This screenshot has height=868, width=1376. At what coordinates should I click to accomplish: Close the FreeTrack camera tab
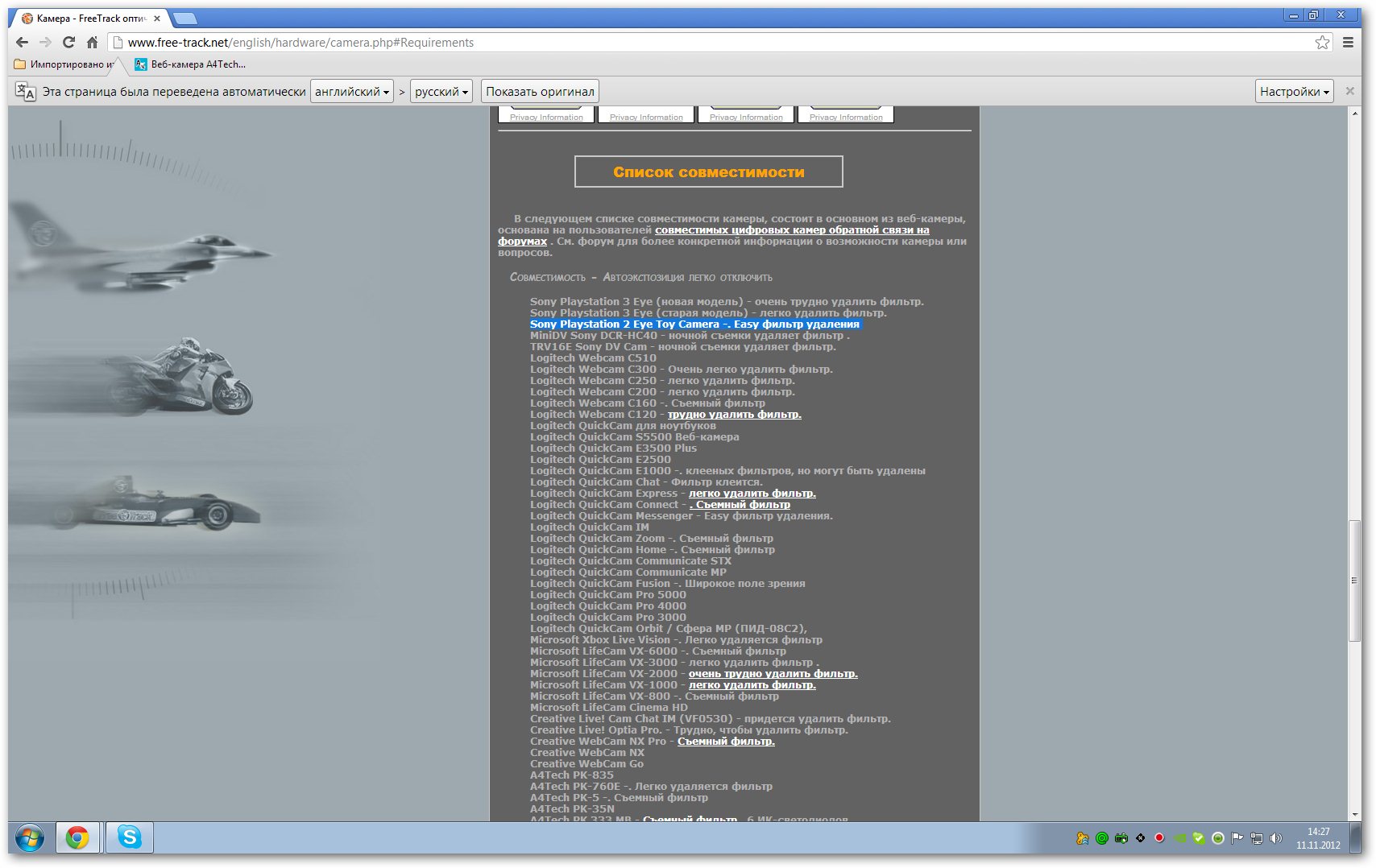[x=156, y=18]
